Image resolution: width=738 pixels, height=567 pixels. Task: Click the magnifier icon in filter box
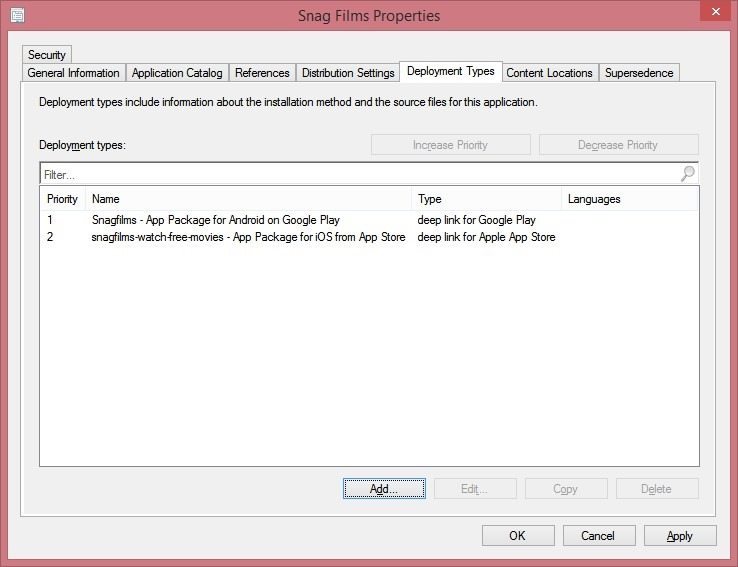pos(687,174)
